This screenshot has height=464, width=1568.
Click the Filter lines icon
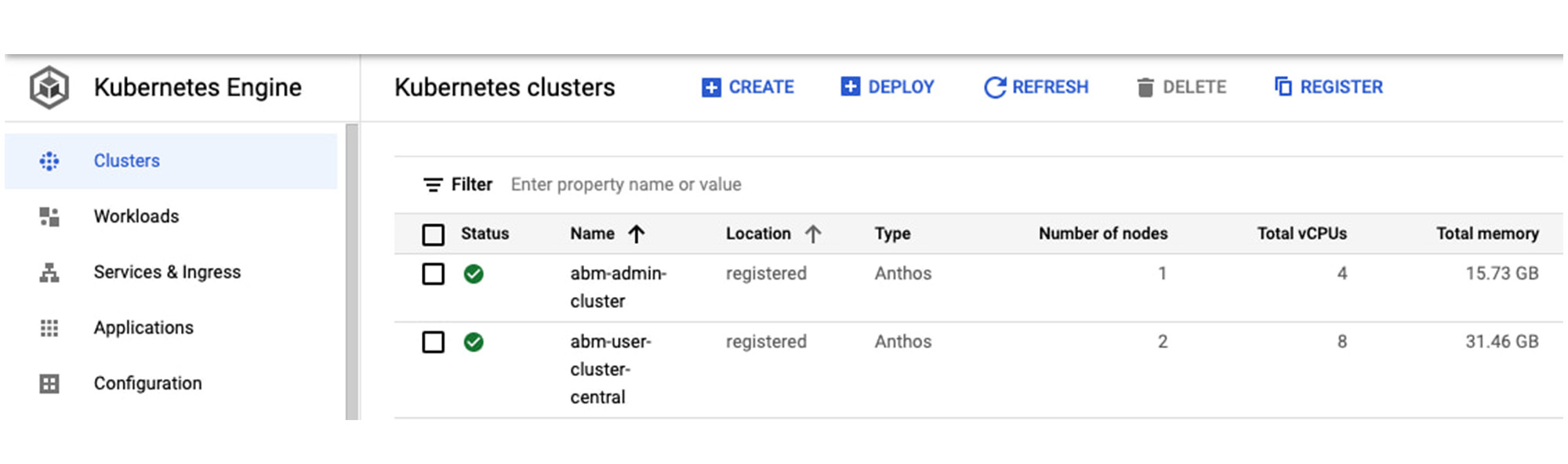(x=433, y=185)
